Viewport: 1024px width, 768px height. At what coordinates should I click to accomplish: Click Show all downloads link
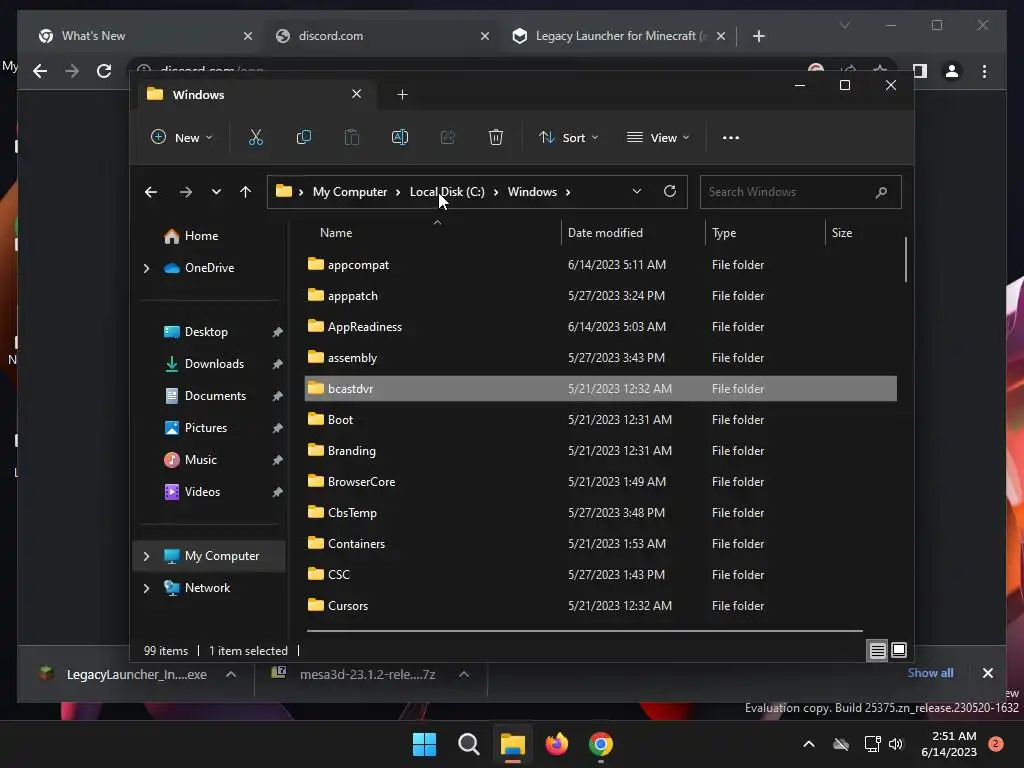coord(930,673)
